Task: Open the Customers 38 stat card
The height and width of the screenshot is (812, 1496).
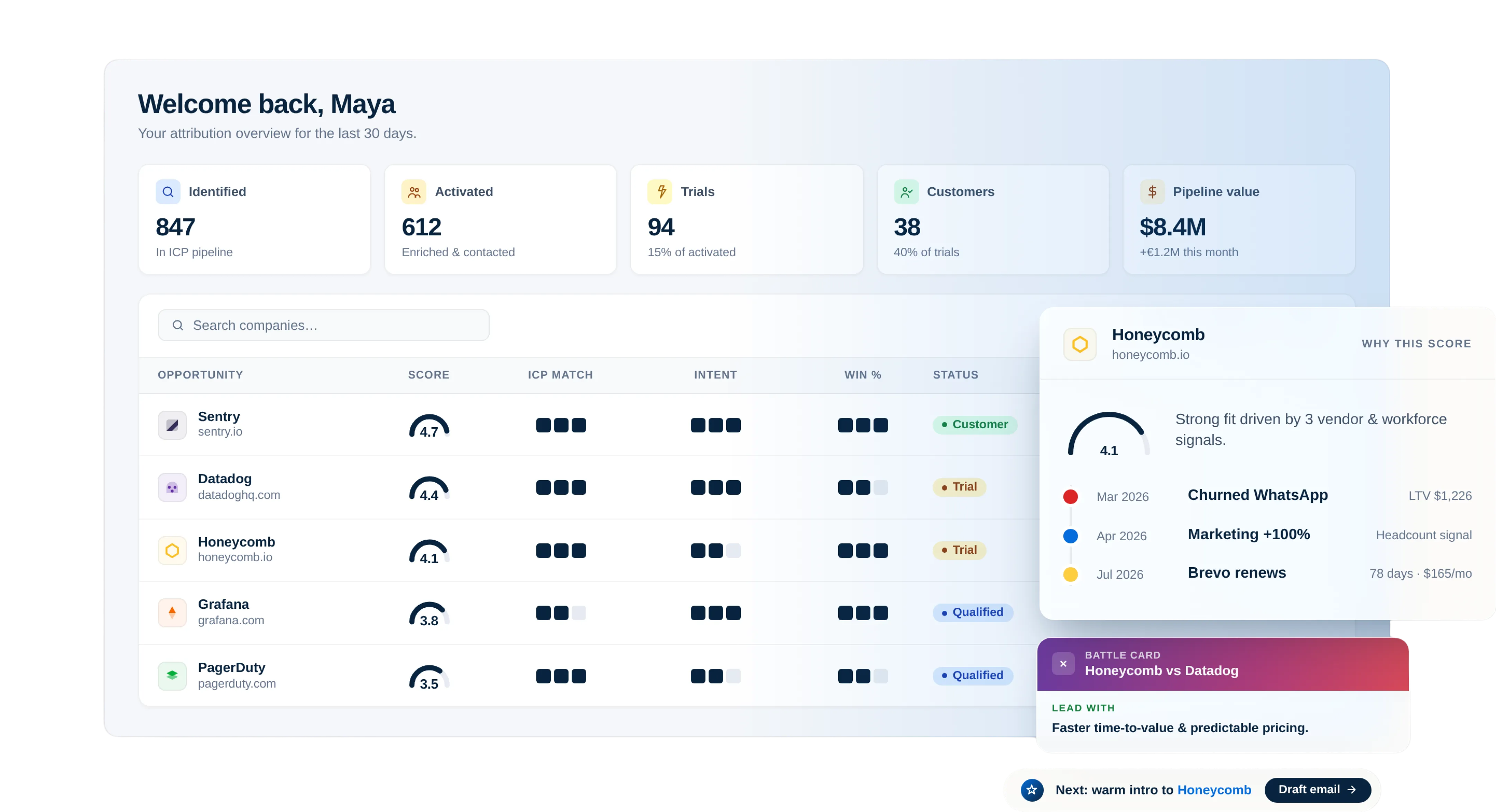Action: pos(993,220)
